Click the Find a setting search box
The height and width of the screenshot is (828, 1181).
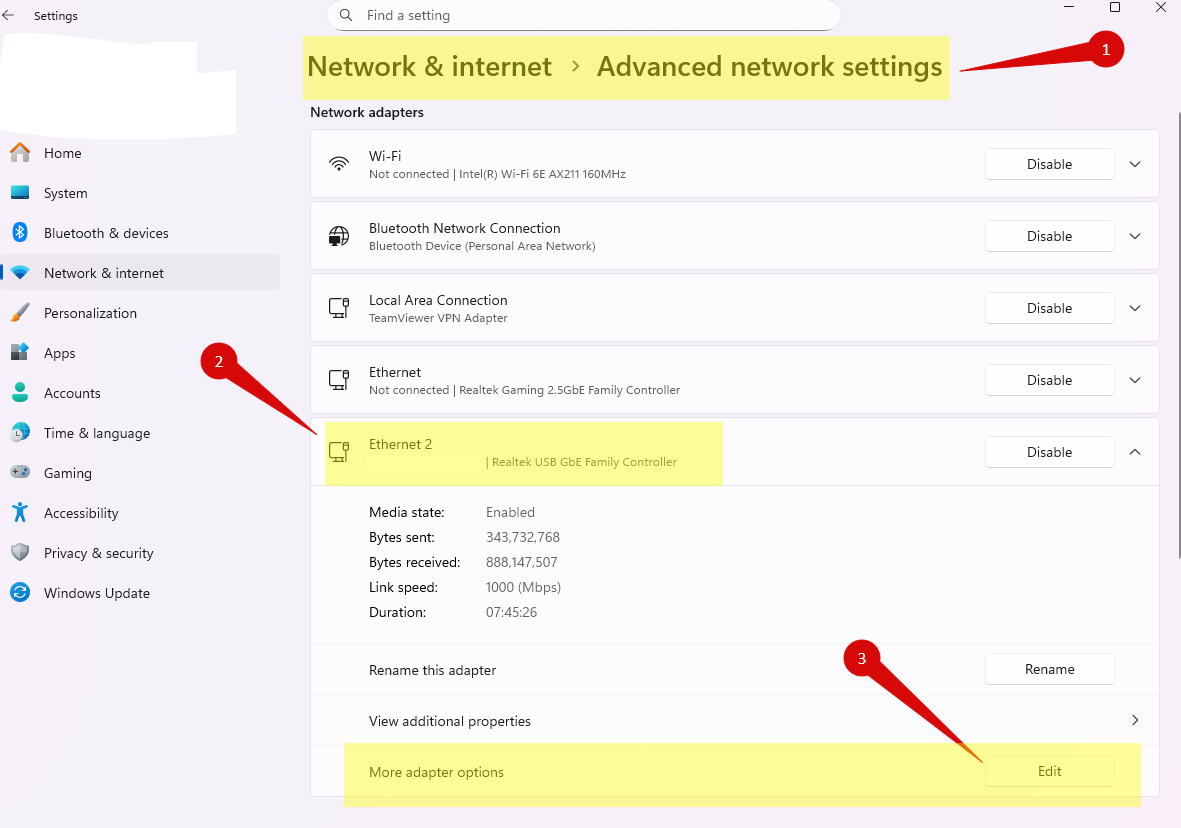click(583, 15)
